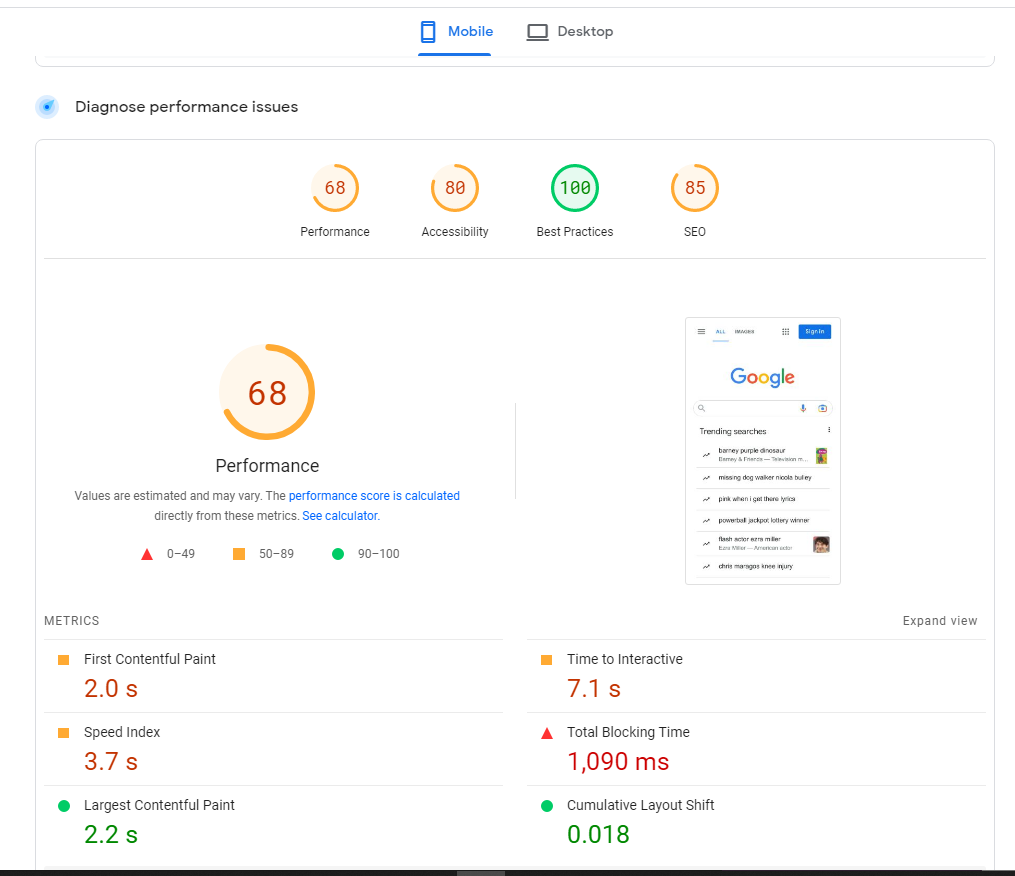Click the 0.018 value
This screenshot has width=1015, height=876.
click(598, 835)
